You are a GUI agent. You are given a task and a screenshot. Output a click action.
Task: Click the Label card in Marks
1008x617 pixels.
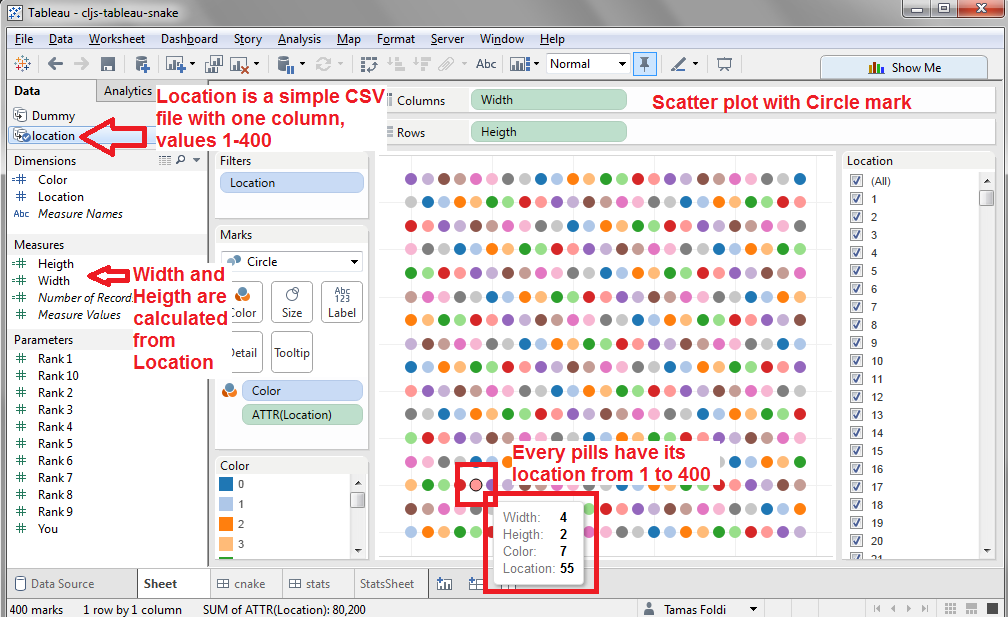click(342, 302)
